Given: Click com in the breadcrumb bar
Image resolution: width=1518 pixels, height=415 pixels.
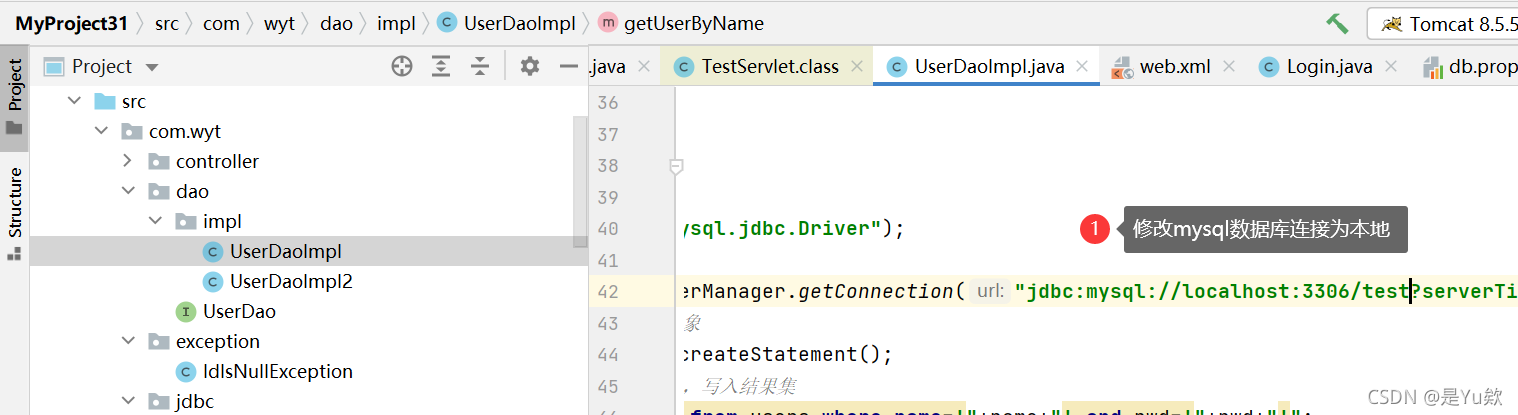Looking at the screenshot, I should 221,23.
